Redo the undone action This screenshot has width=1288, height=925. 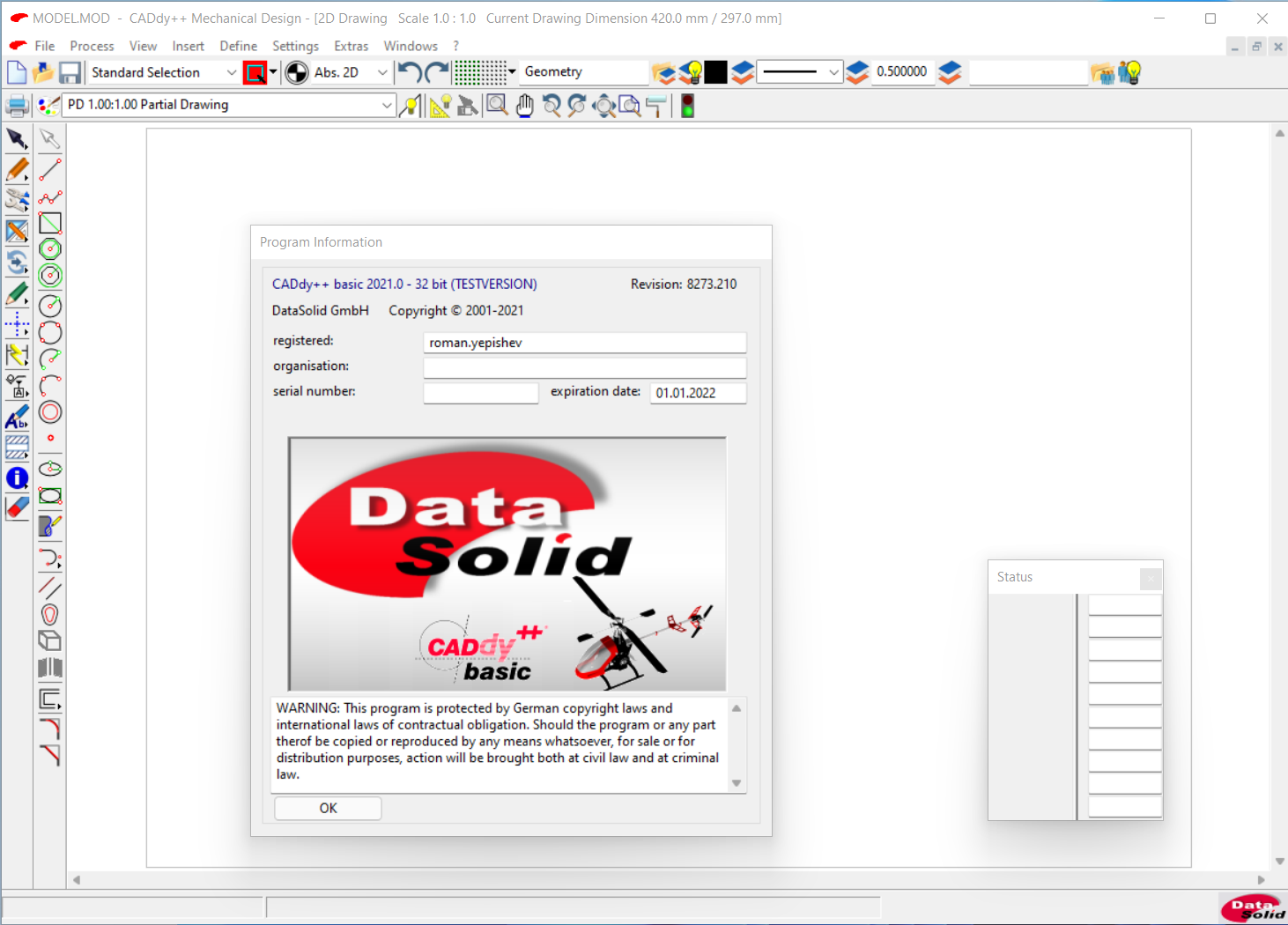[x=437, y=72]
